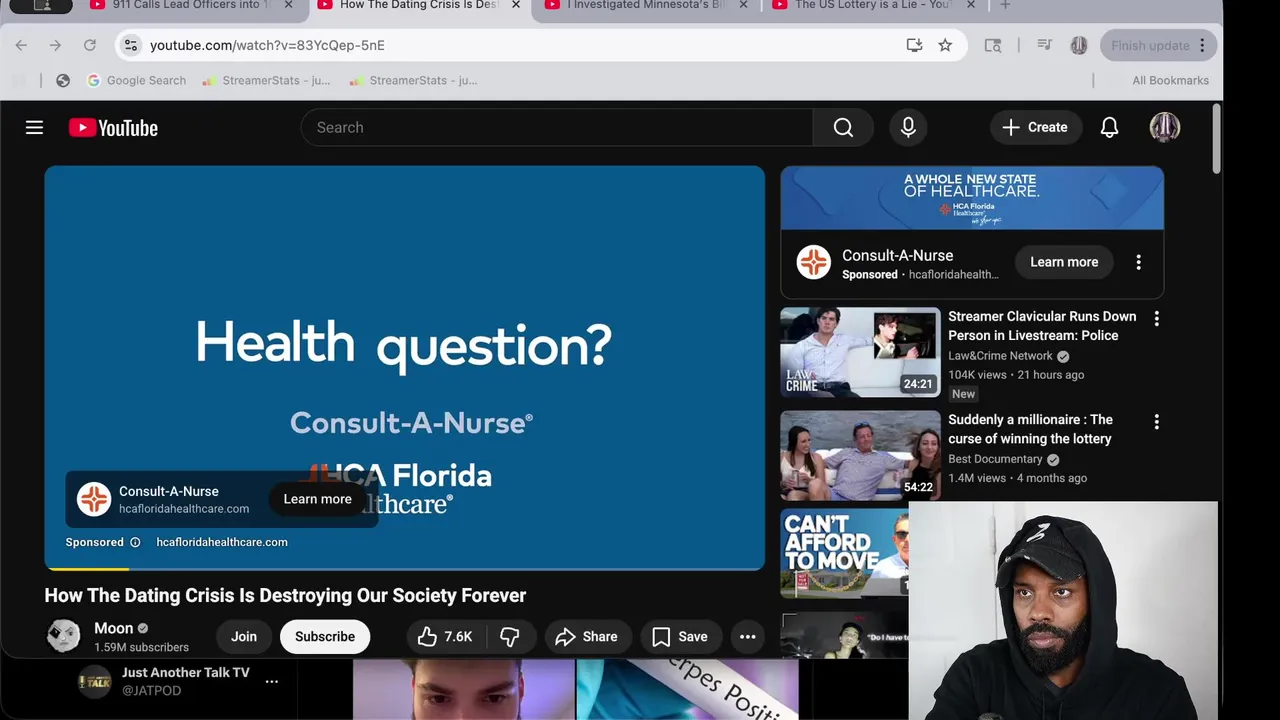Image resolution: width=1280 pixels, height=720 pixels.
Task: Bookmark this page with star icon
Action: click(945, 45)
